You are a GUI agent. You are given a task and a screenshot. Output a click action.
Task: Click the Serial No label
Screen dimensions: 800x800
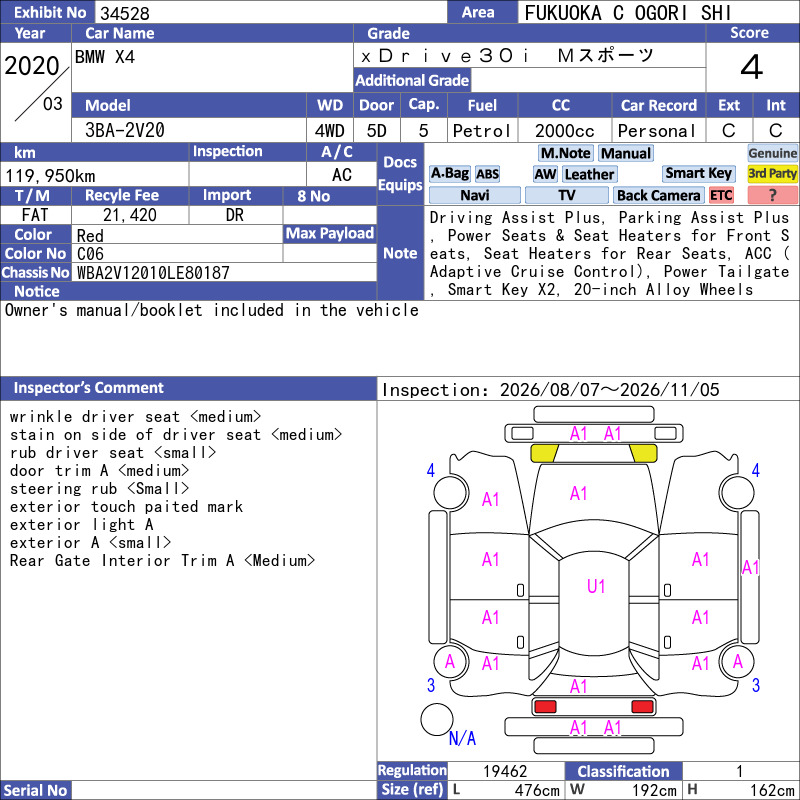35,790
